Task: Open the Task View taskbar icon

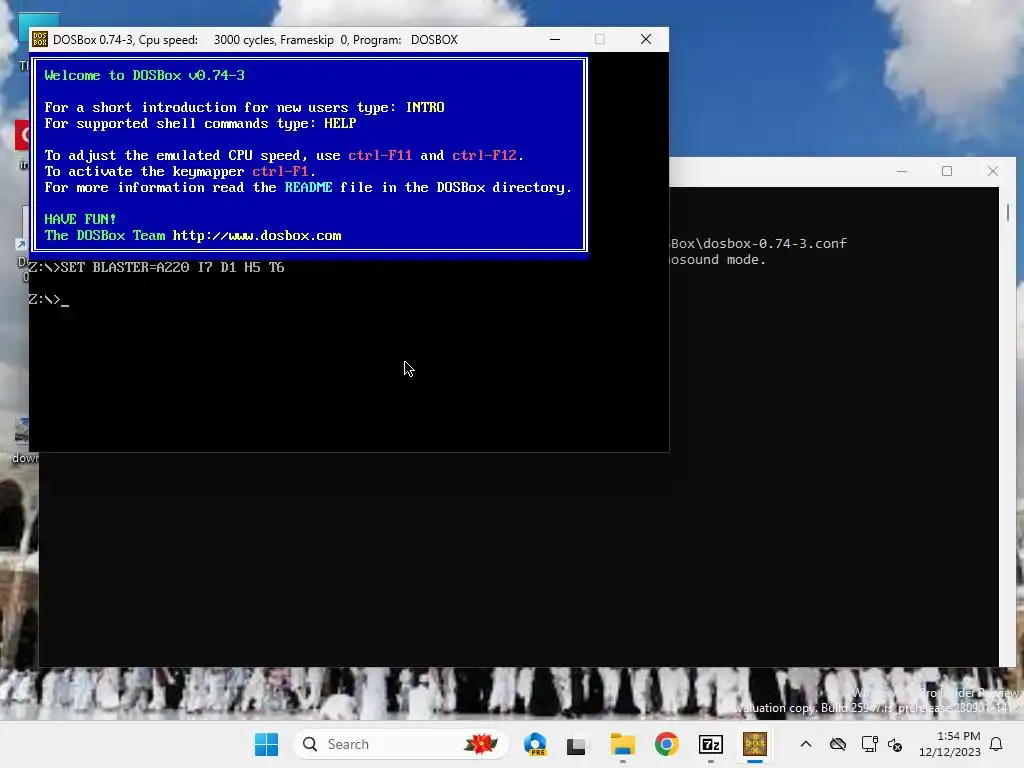Action: [x=576, y=745]
